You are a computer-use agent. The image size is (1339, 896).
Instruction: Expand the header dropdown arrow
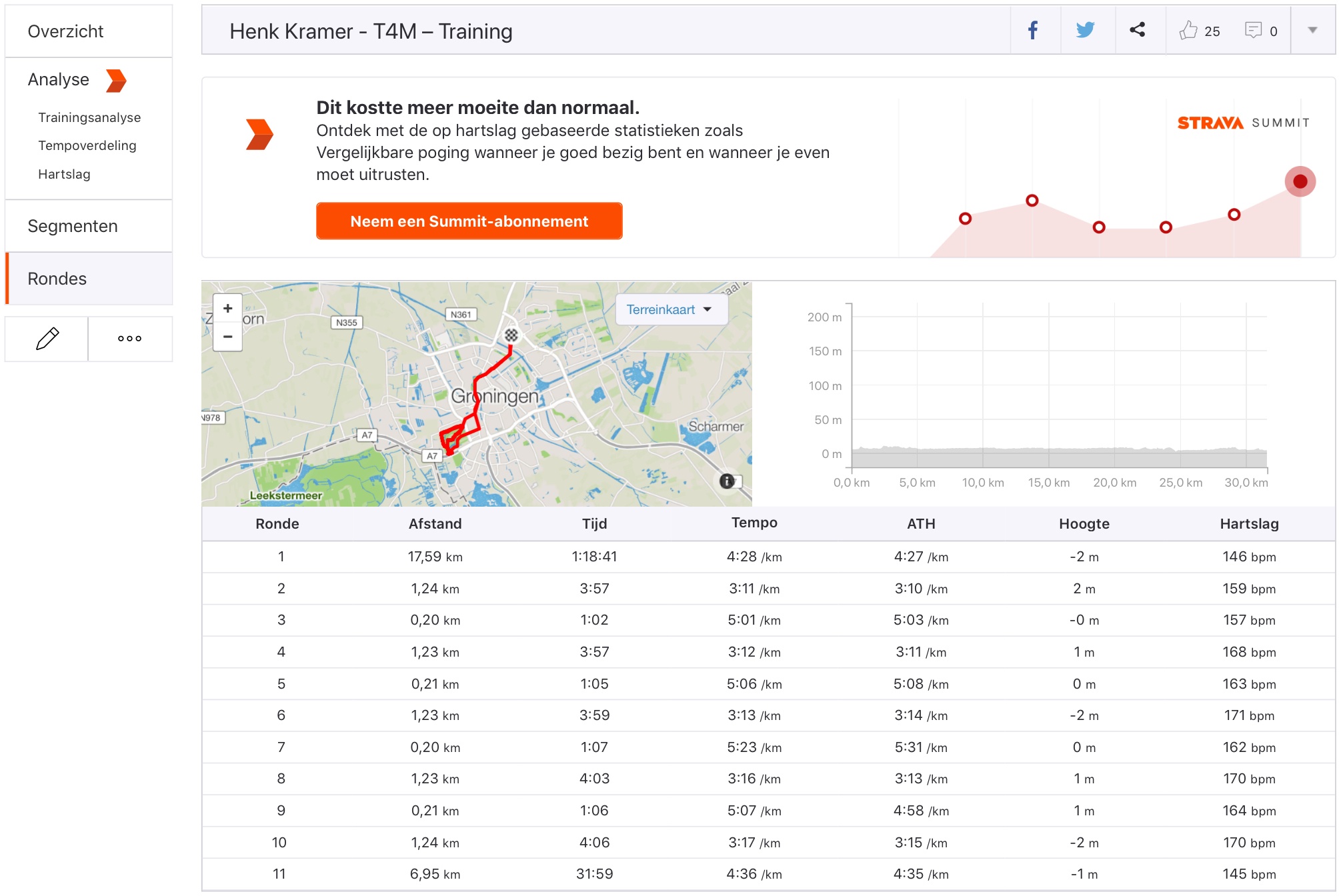pos(1312,31)
